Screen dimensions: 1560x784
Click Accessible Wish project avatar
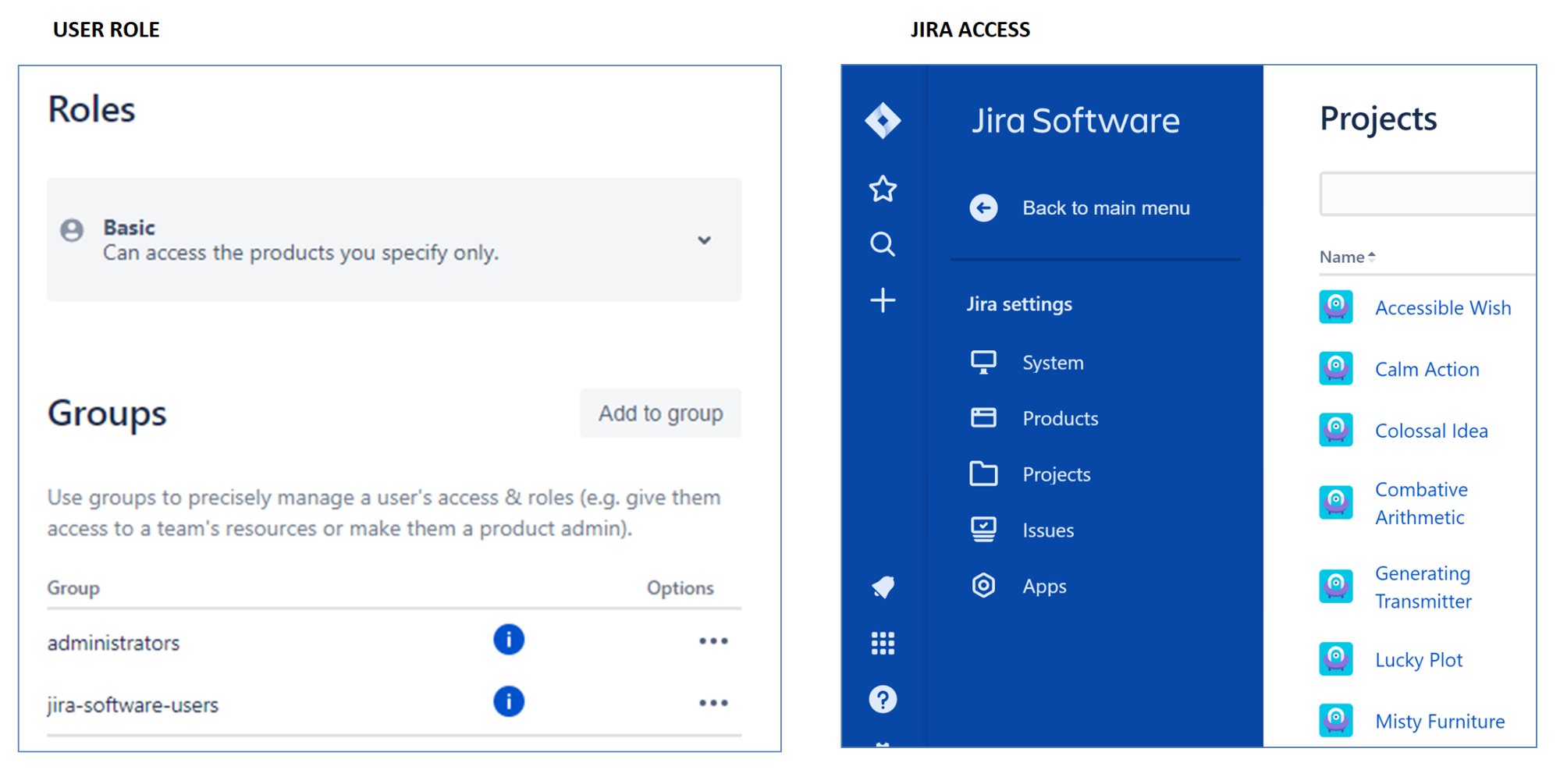(1336, 307)
